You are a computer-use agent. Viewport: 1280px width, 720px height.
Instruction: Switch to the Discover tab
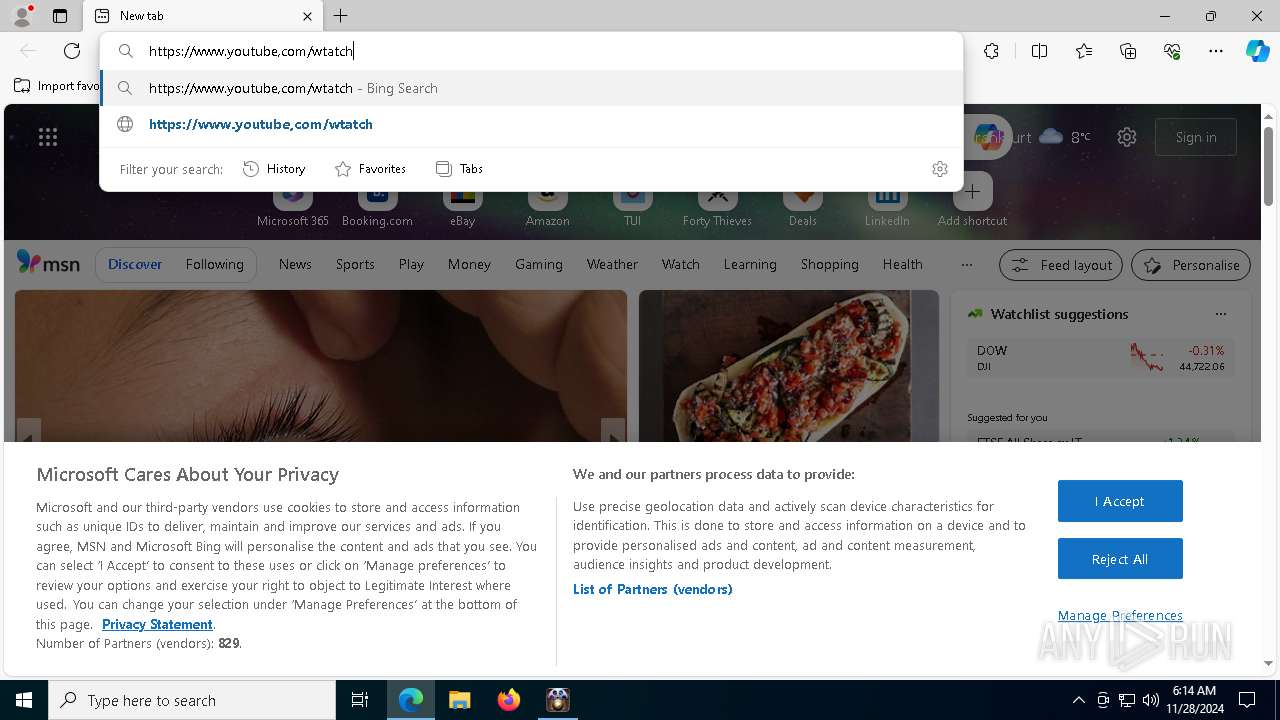pyautogui.click(x=135, y=264)
